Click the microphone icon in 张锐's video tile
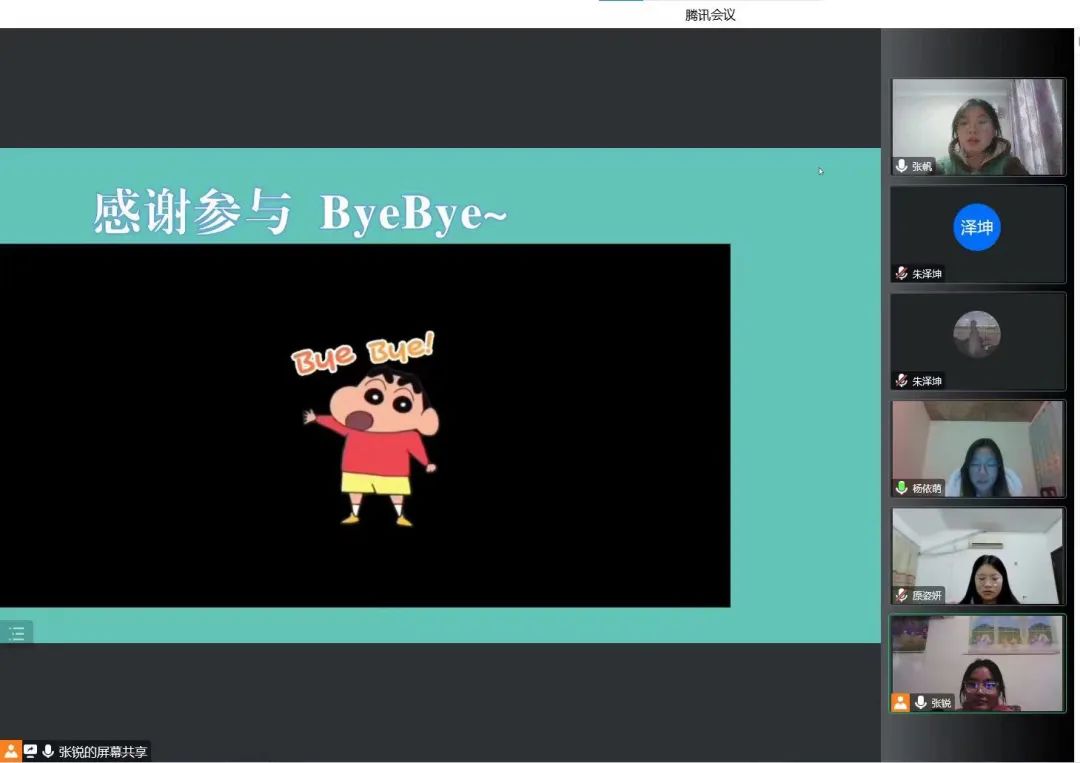Screen dimensions: 1080x763 [x=921, y=702]
